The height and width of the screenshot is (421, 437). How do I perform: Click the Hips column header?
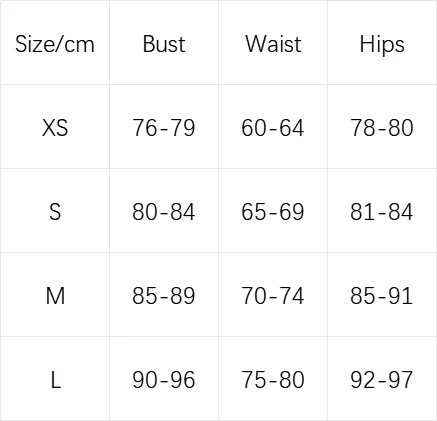coord(382,45)
